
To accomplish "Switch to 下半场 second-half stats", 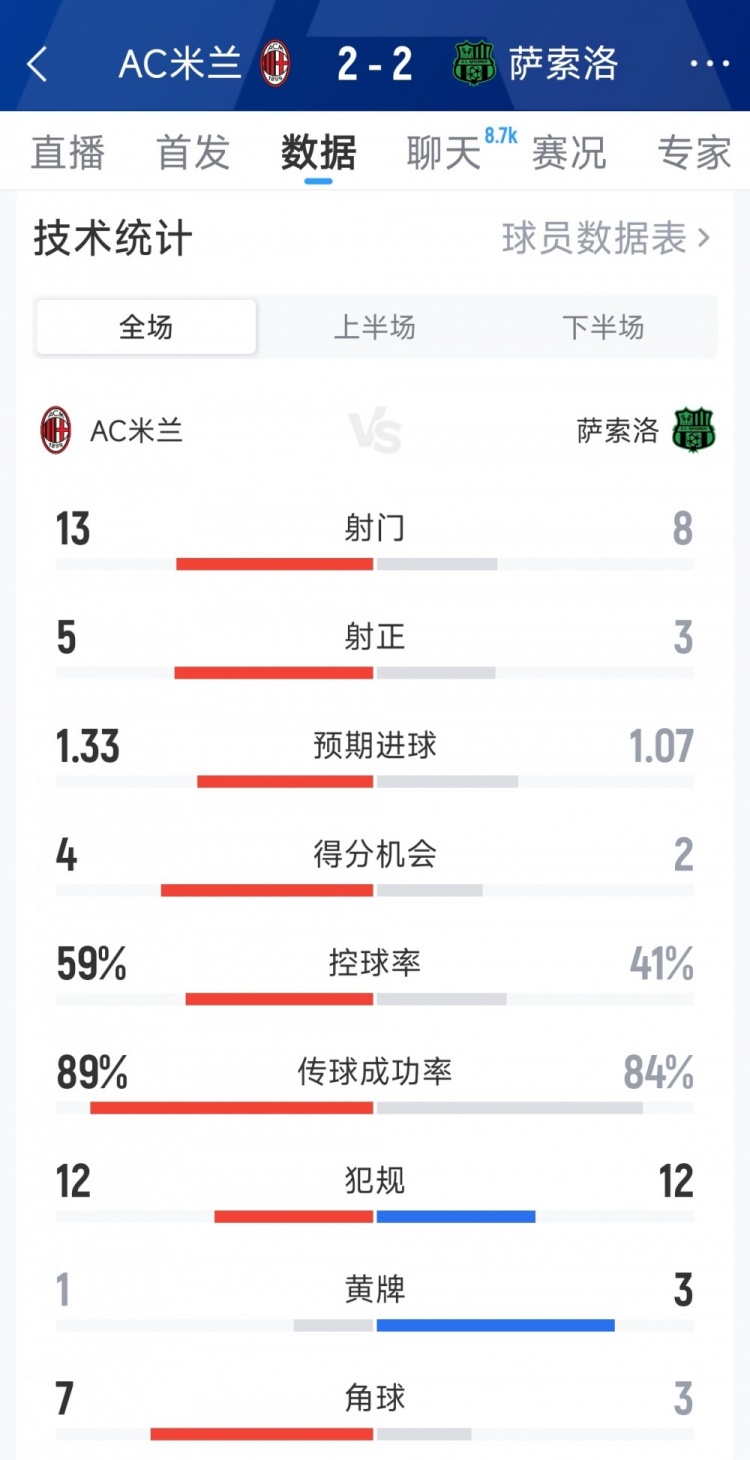I will pos(603,327).
